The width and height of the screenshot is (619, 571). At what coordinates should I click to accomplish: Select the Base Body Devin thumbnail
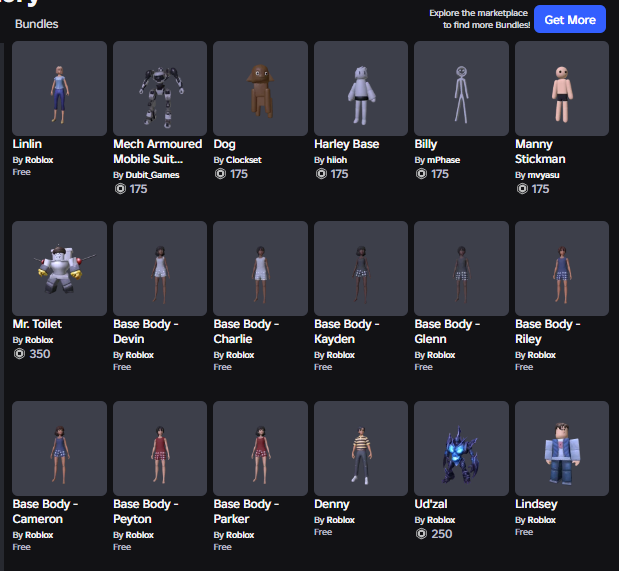160,269
